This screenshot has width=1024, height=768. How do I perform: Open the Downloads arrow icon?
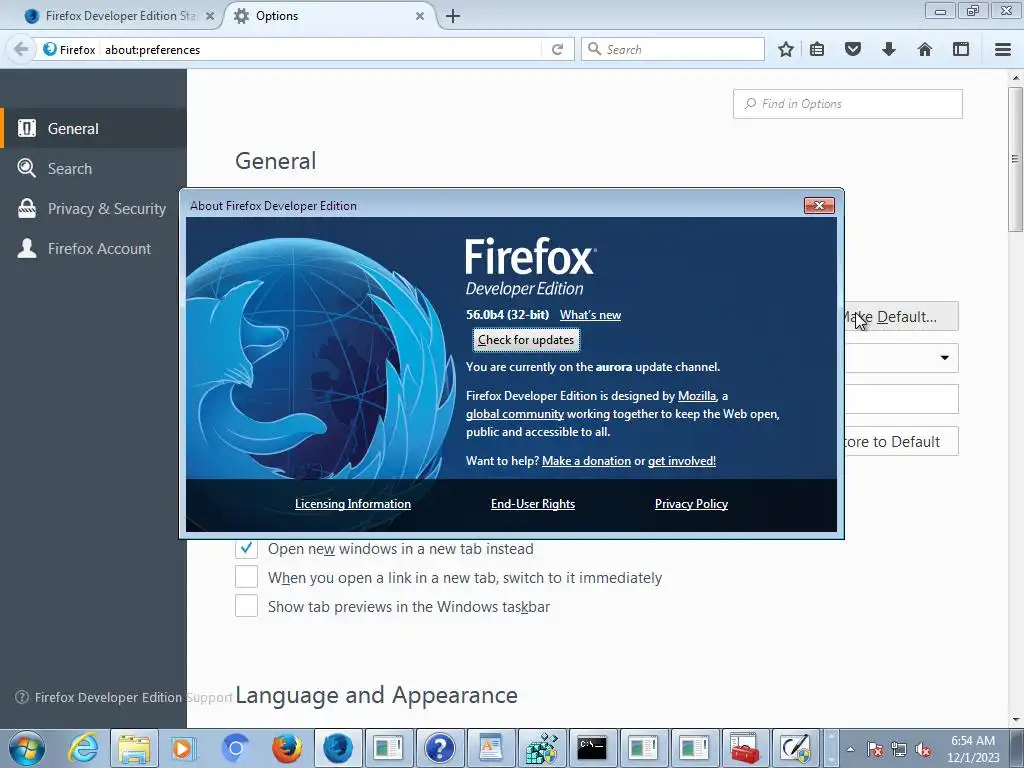[889, 50]
